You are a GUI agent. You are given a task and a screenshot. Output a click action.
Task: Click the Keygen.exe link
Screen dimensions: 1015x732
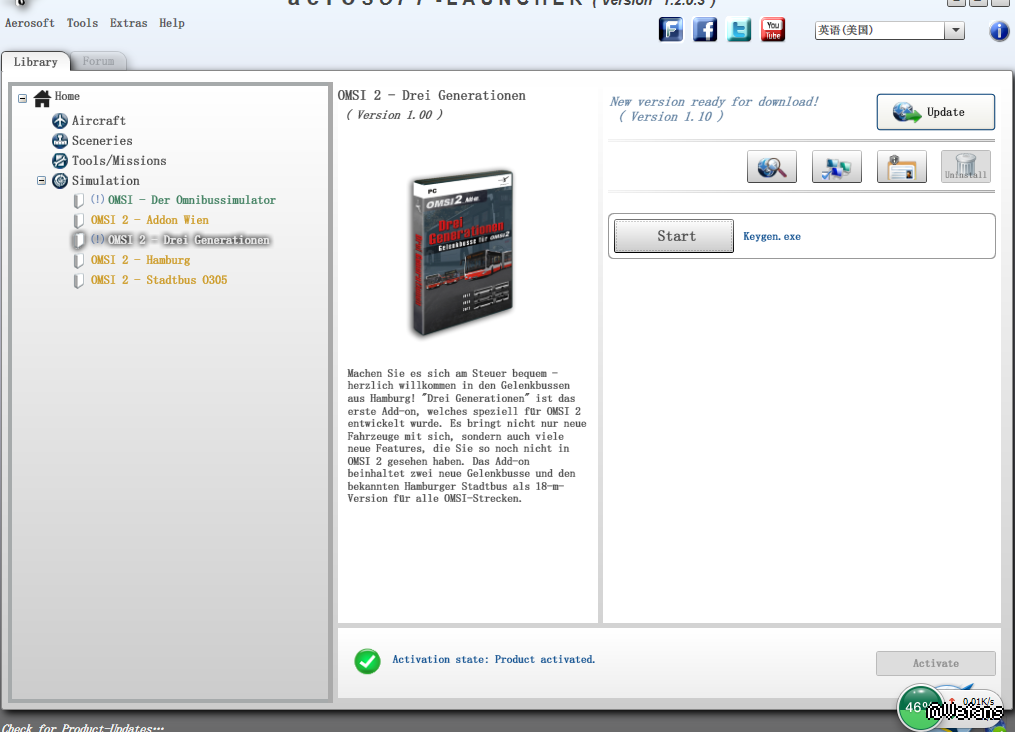point(772,237)
